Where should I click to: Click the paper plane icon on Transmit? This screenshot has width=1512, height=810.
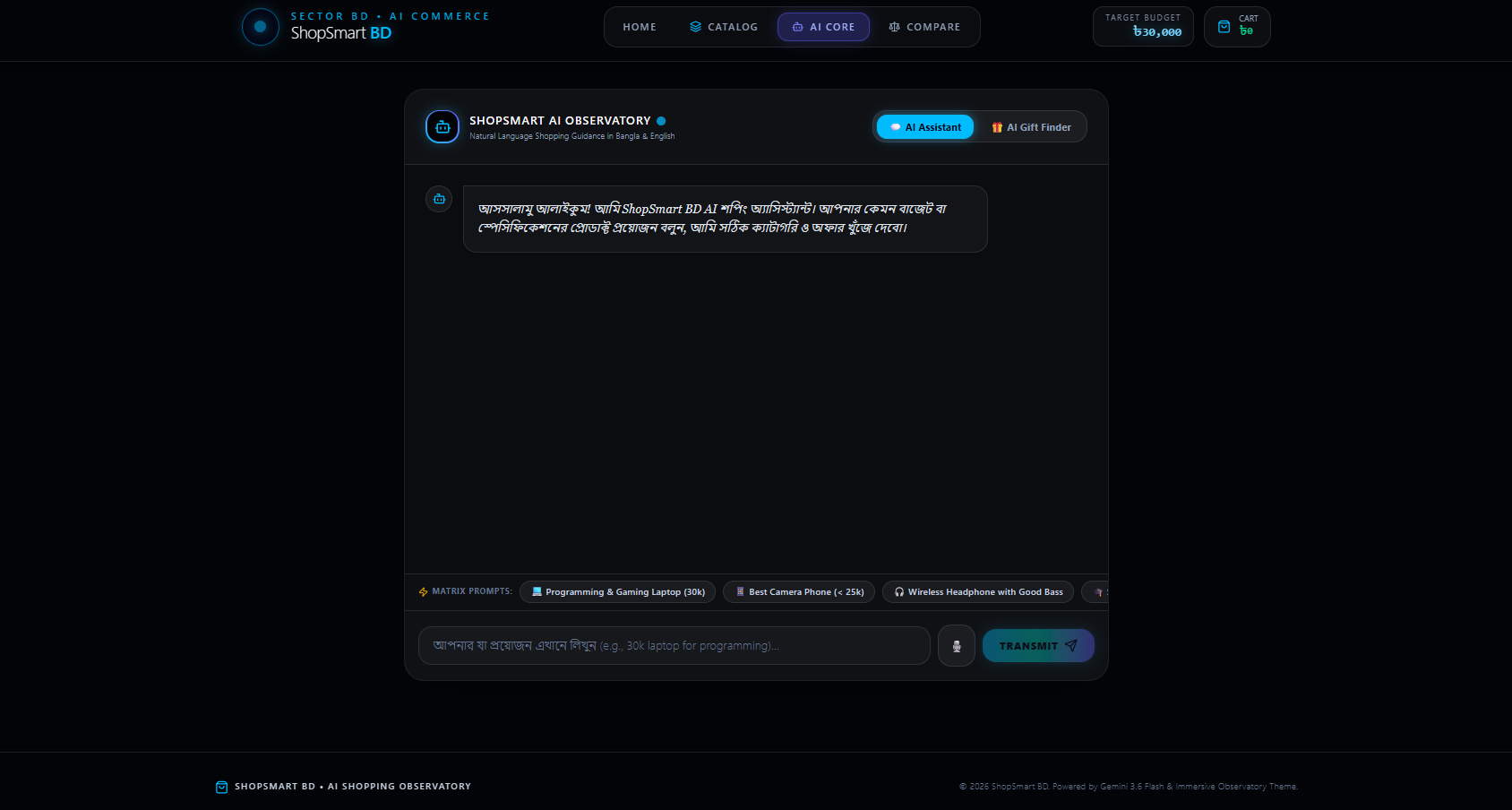tap(1071, 646)
